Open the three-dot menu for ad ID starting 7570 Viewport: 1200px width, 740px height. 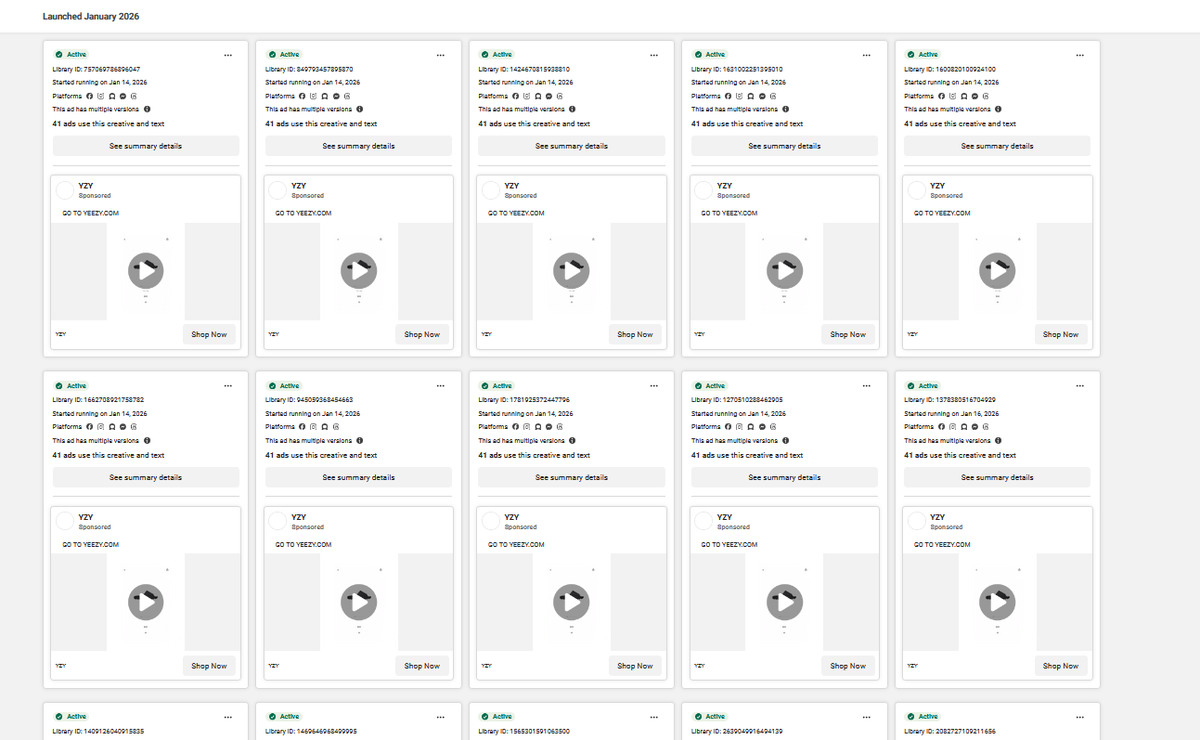228,55
